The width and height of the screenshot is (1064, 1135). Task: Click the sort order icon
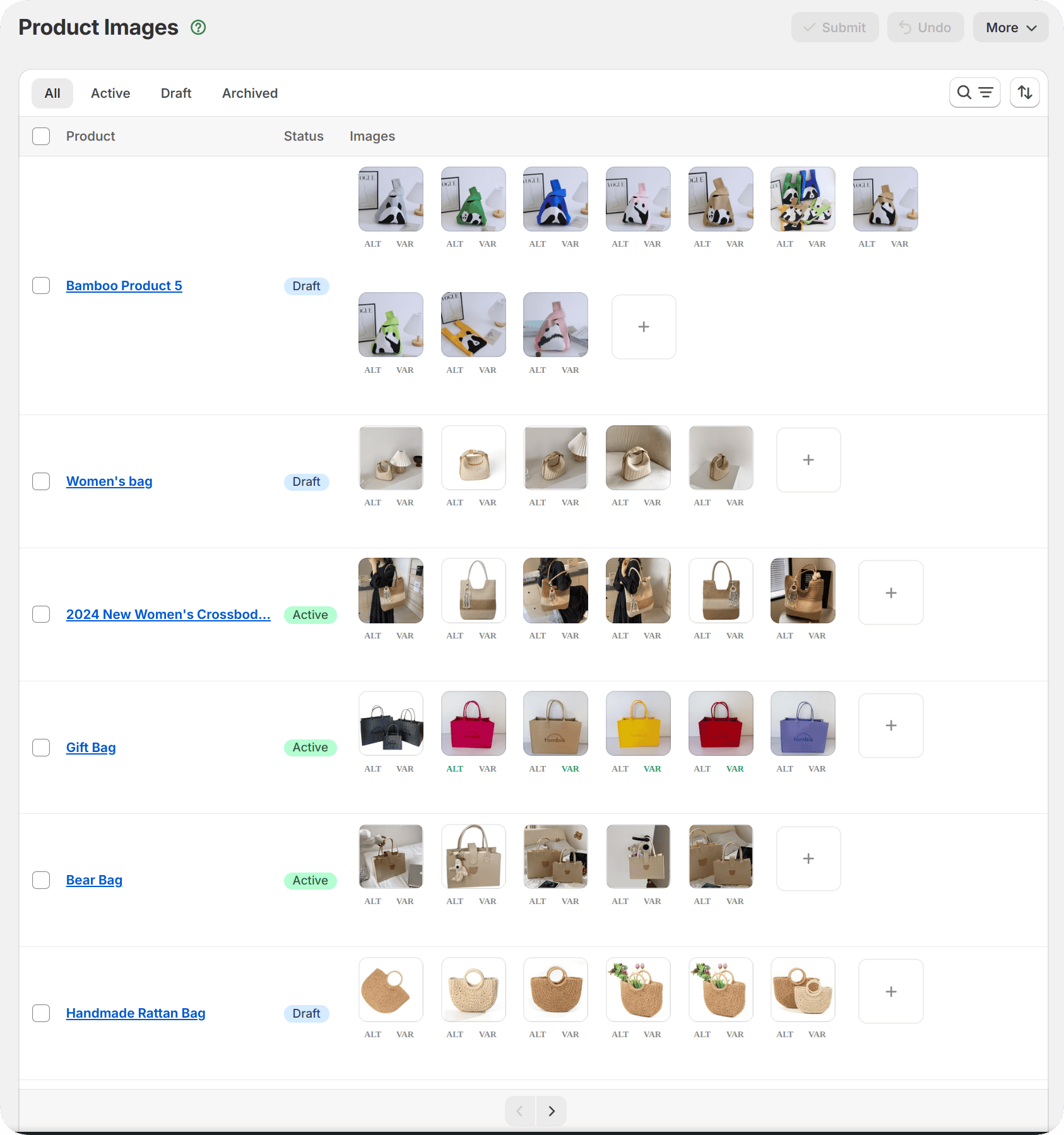(x=1024, y=92)
